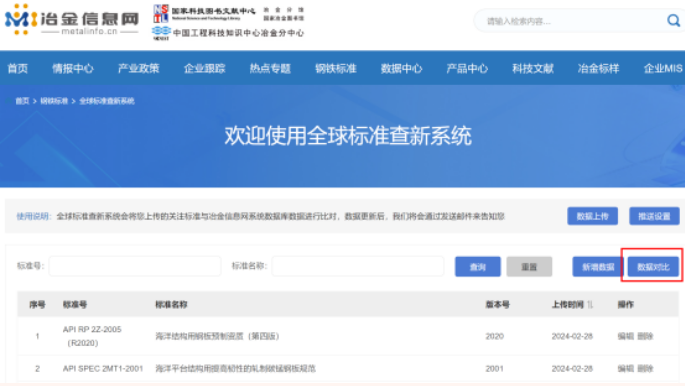The width and height of the screenshot is (685, 386).
Task: Click 删除 for API SPEC 2MT1-2001 row
Action: (x=645, y=369)
